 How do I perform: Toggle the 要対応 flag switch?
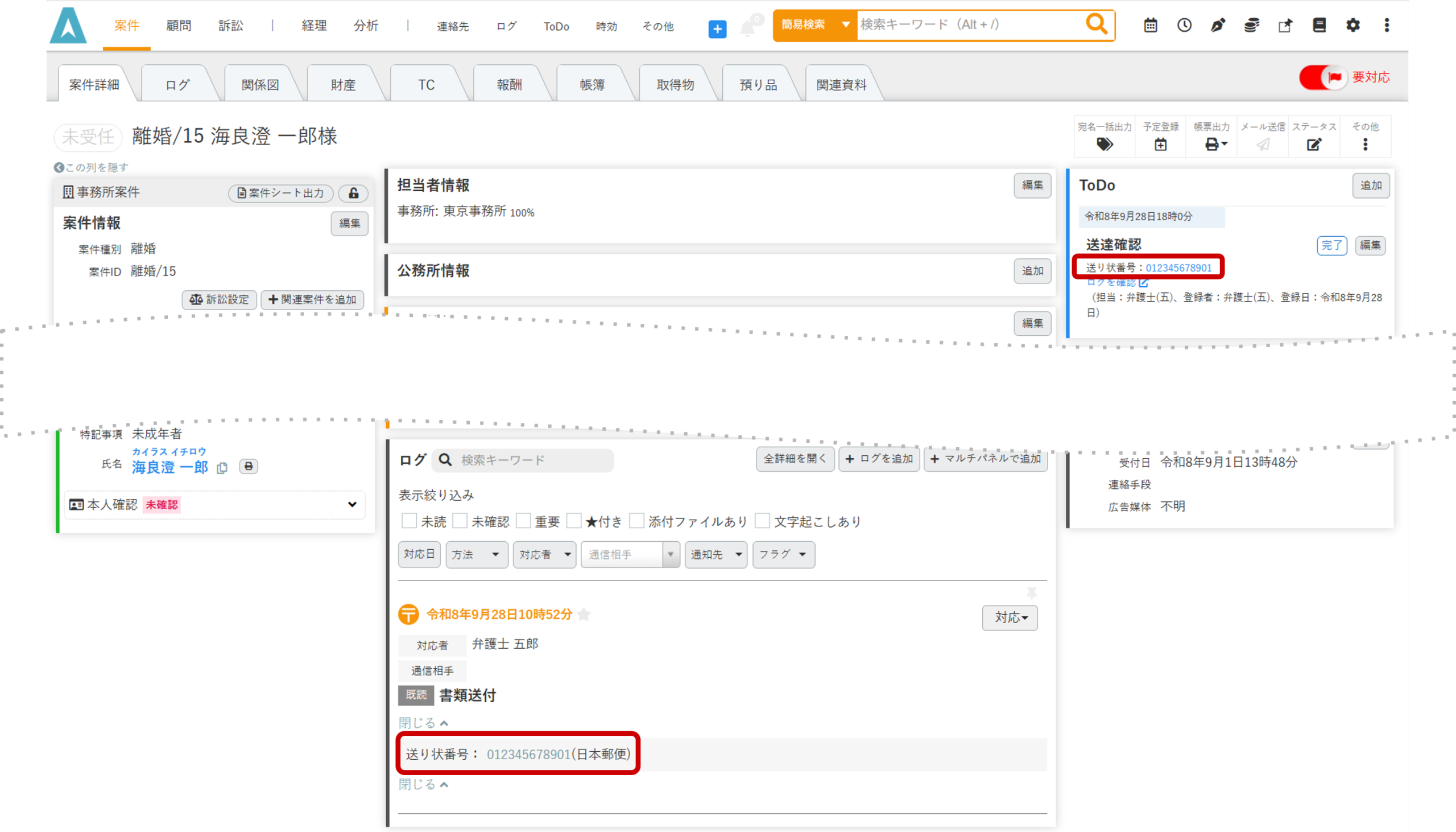[x=1322, y=77]
